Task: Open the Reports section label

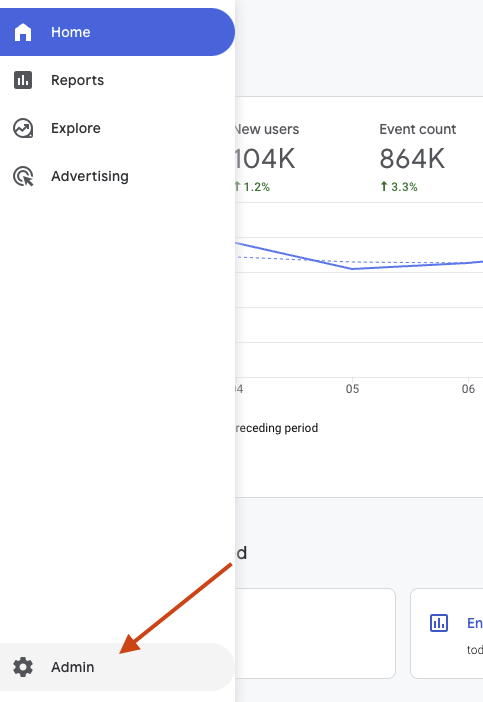Action: 77,80
